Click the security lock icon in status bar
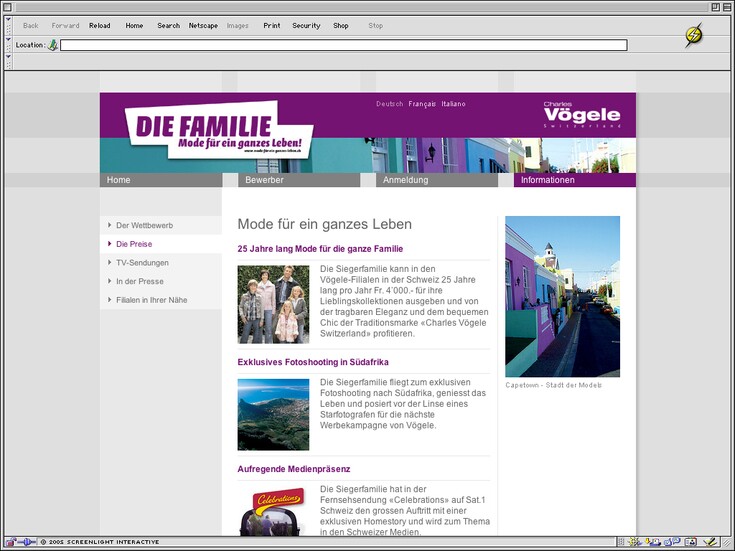Viewport: 735px width, 551px height. pyautogui.click(x=10, y=542)
